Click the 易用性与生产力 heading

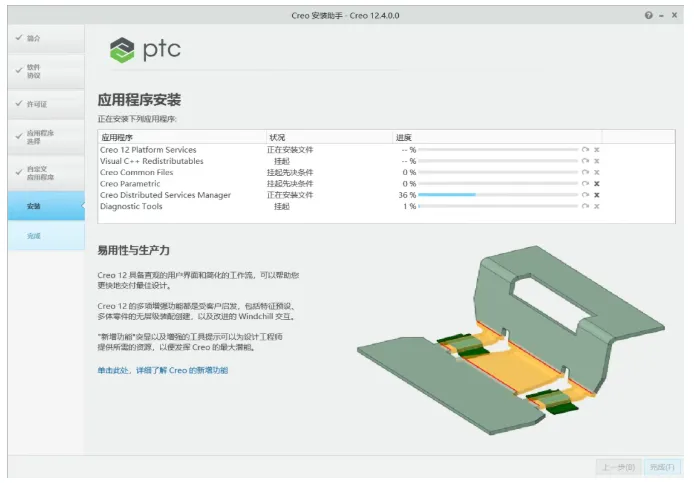pyautogui.click(x=134, y=250)
